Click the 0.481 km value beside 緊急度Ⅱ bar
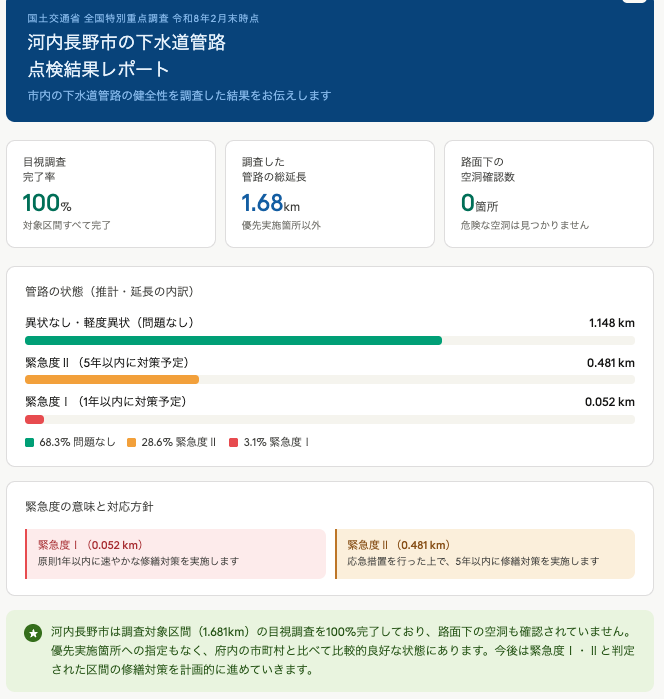 point(611,362)
